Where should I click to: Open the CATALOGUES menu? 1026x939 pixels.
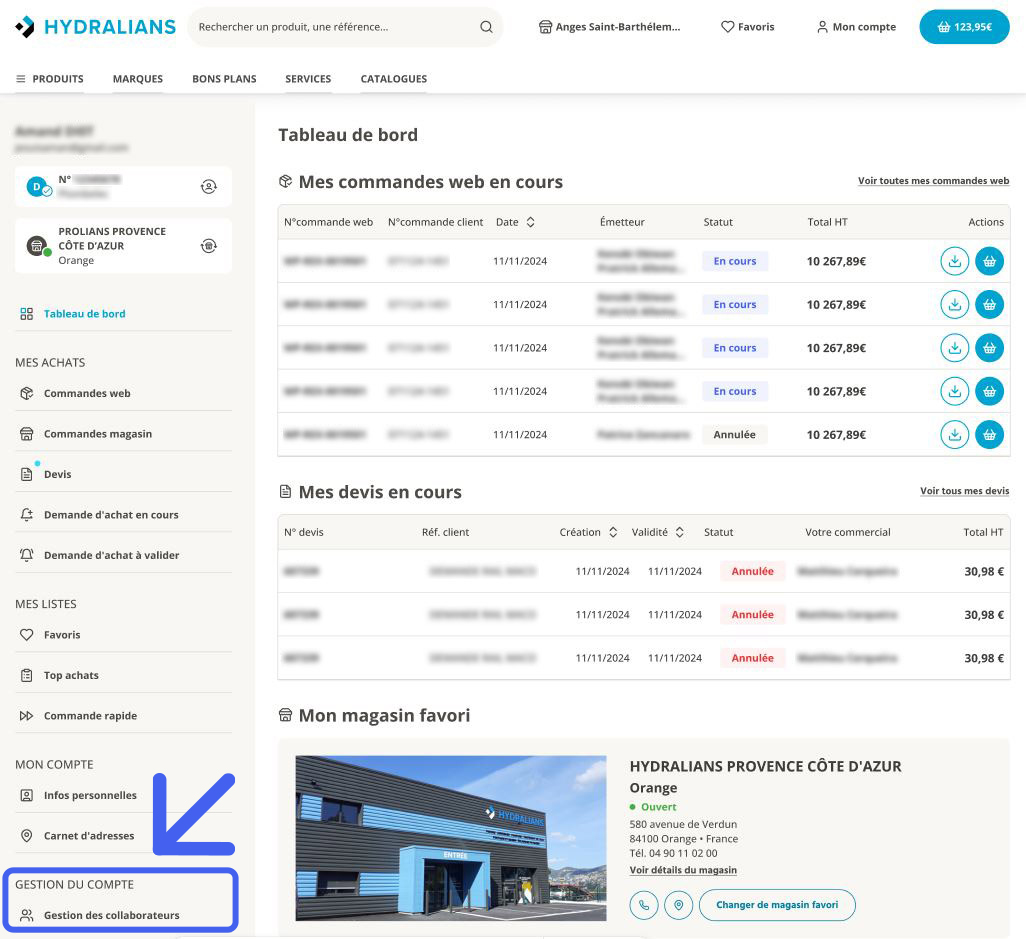coord(393,79)
